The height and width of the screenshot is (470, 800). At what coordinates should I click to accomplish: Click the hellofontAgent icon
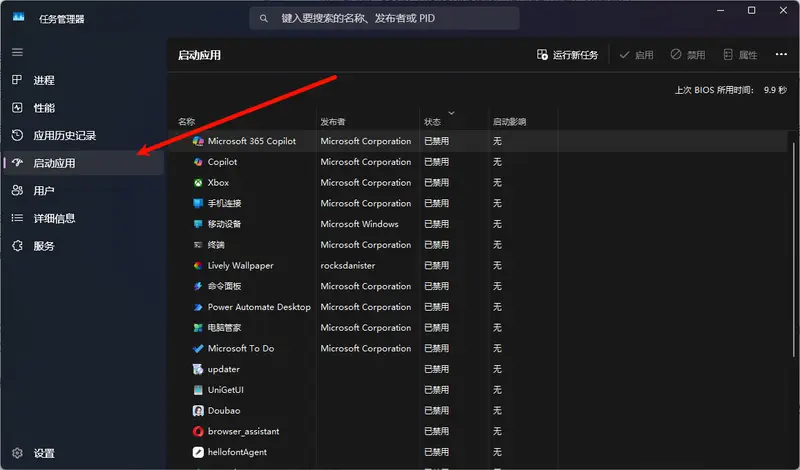pyautogui.click(x=198, y=452)
